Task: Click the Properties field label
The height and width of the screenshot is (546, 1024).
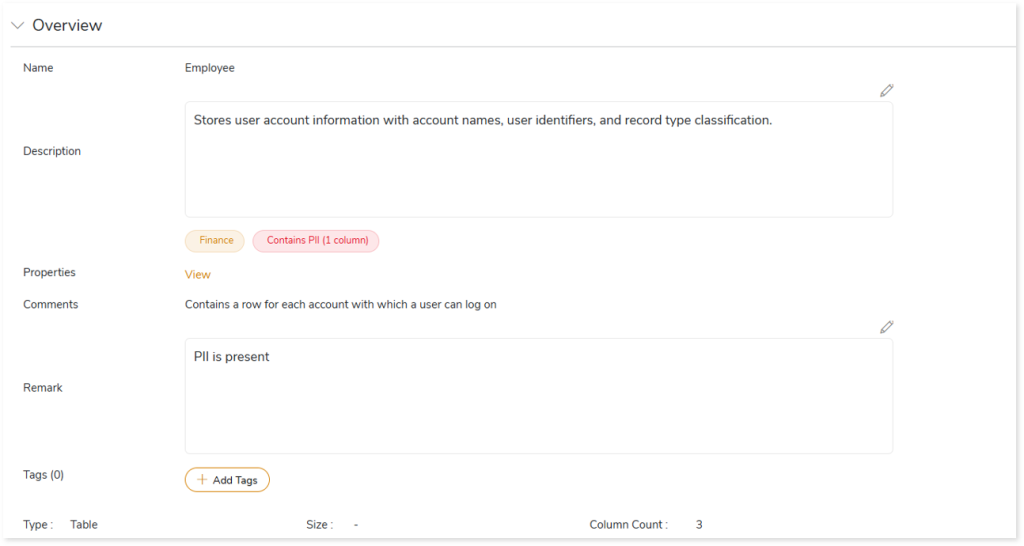Action: [x=49, y=272]
